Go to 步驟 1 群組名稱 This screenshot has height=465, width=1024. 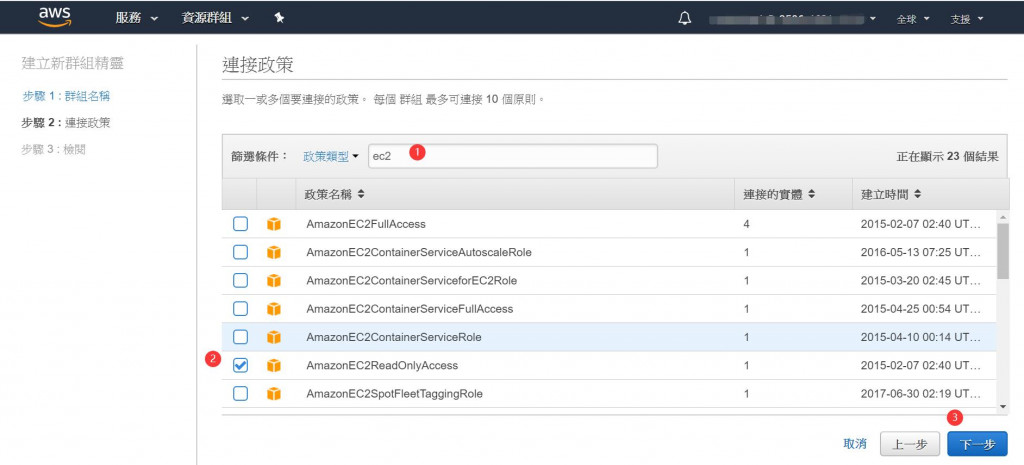point(66,97)
